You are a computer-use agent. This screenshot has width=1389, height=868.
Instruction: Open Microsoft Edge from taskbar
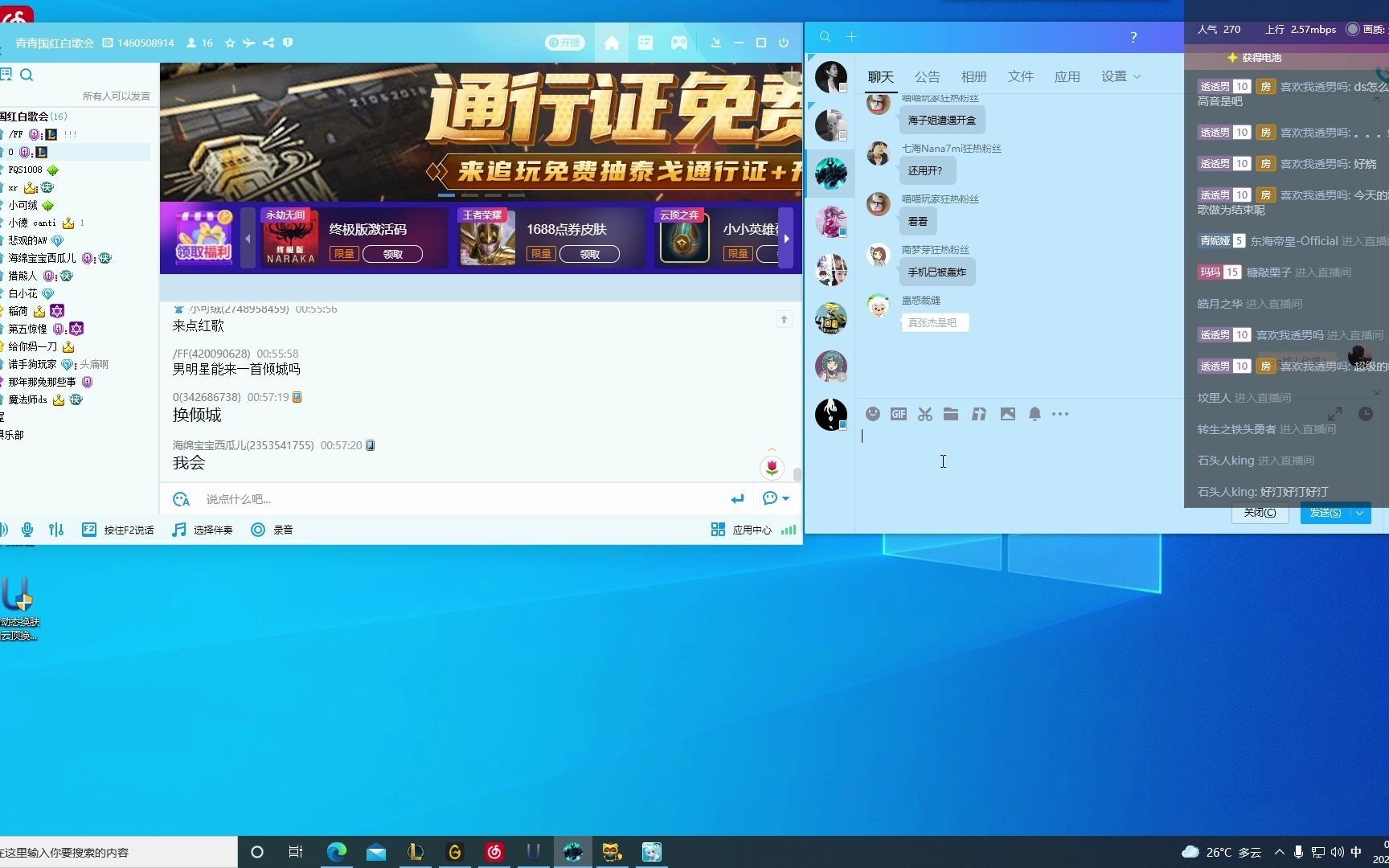point(337,852)
